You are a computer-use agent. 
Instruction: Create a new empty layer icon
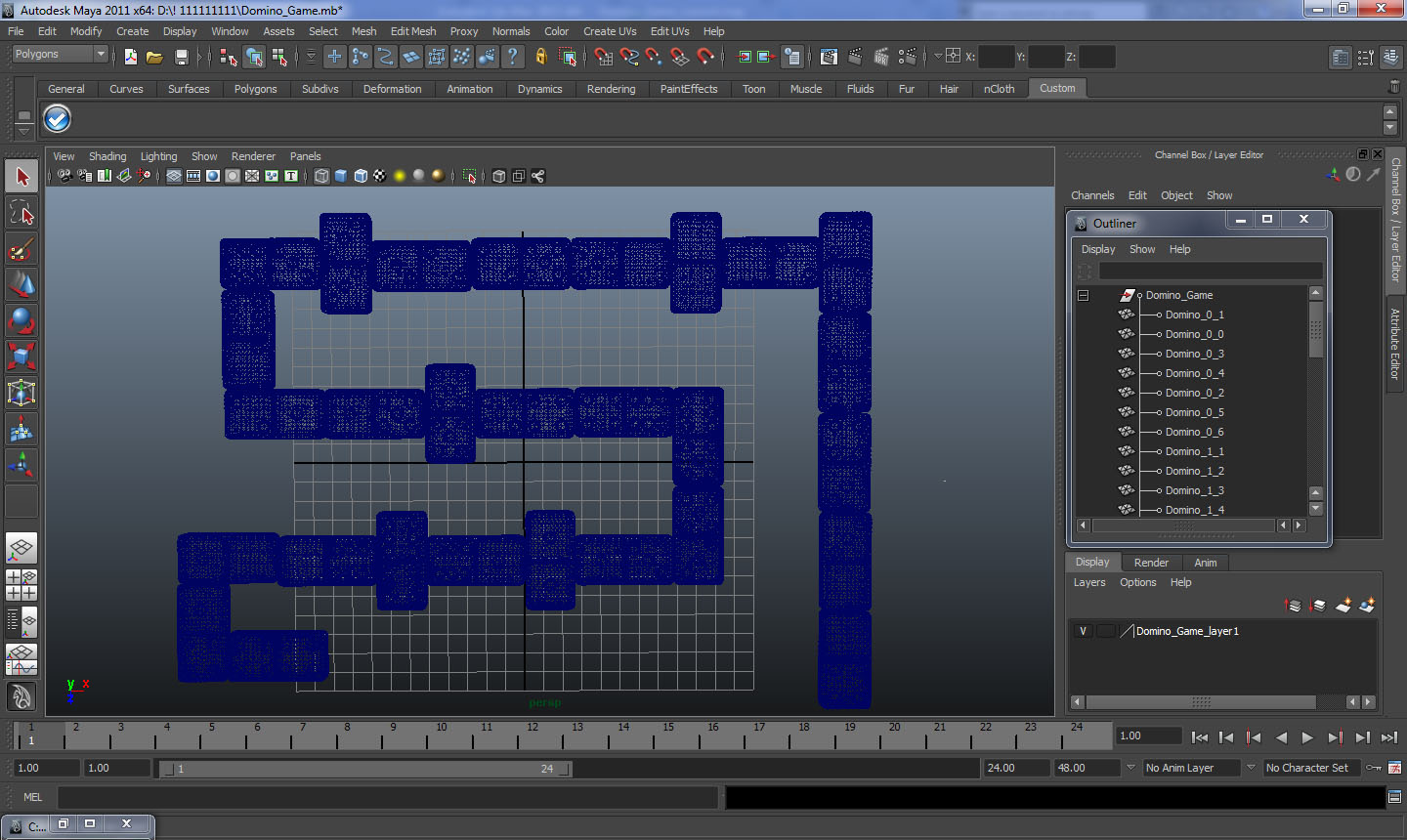(x=1343, y=606)
